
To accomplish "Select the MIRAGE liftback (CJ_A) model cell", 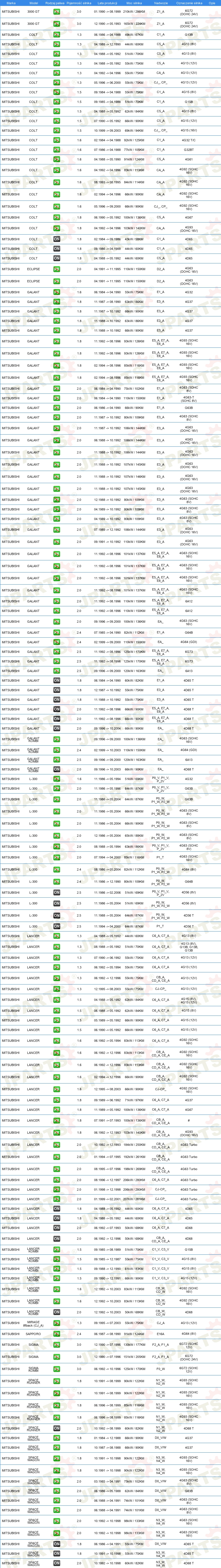I will tap(33, 1323).
